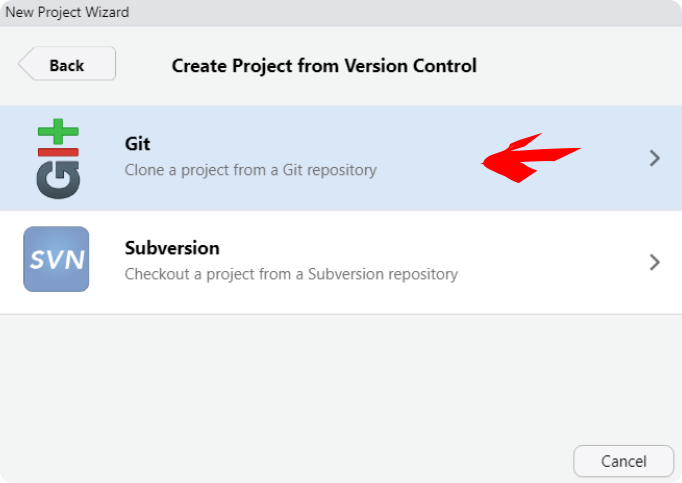Dismiss the wizard with Cancel
Viewport: 682px width, 483px height.
tap(623, 461)
